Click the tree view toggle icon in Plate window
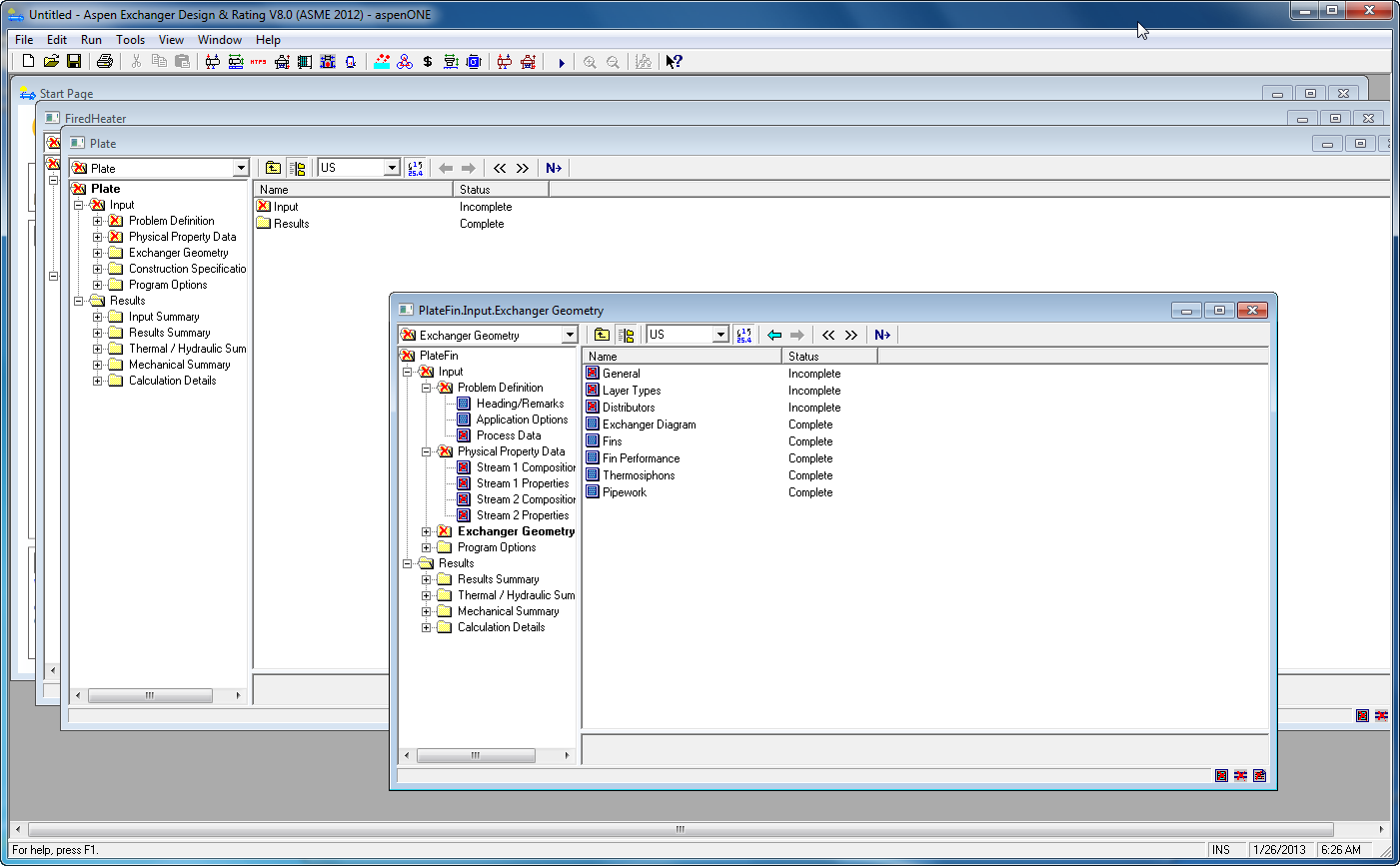This screenshot has width=1400, height=866. pos(298,168)
